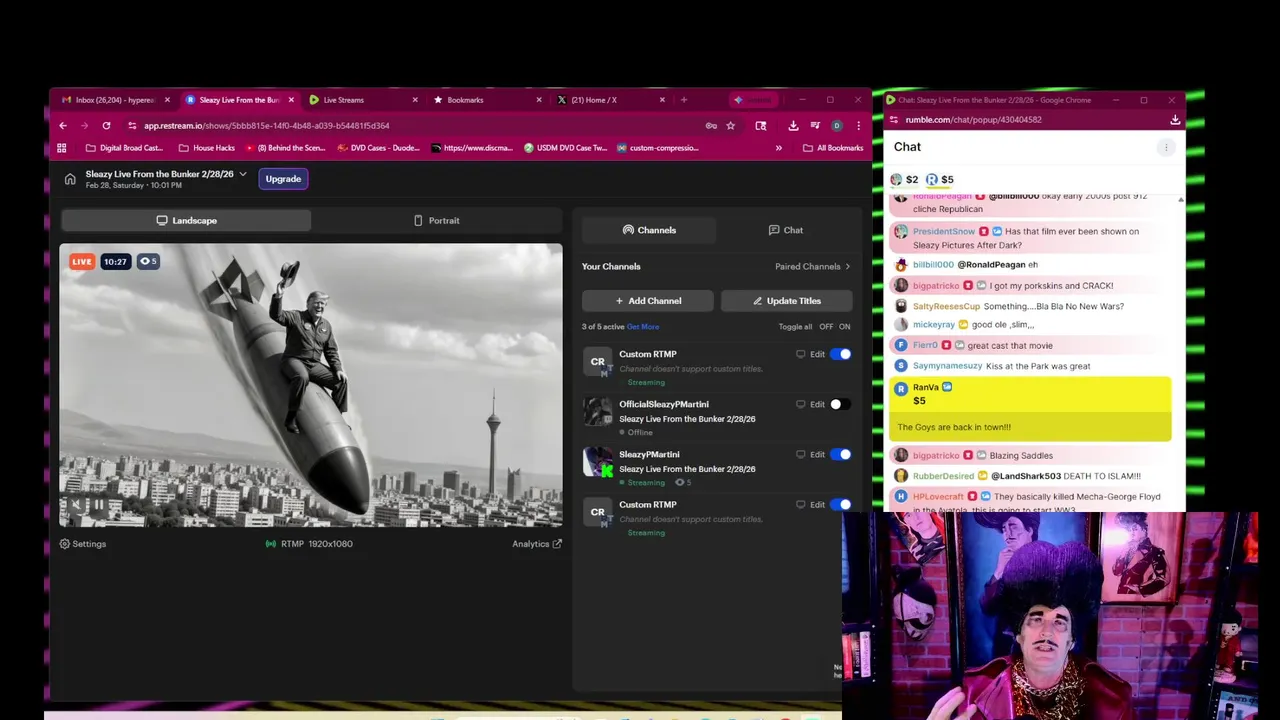
Task: Reload the Restream page
Action: point(106,126)
